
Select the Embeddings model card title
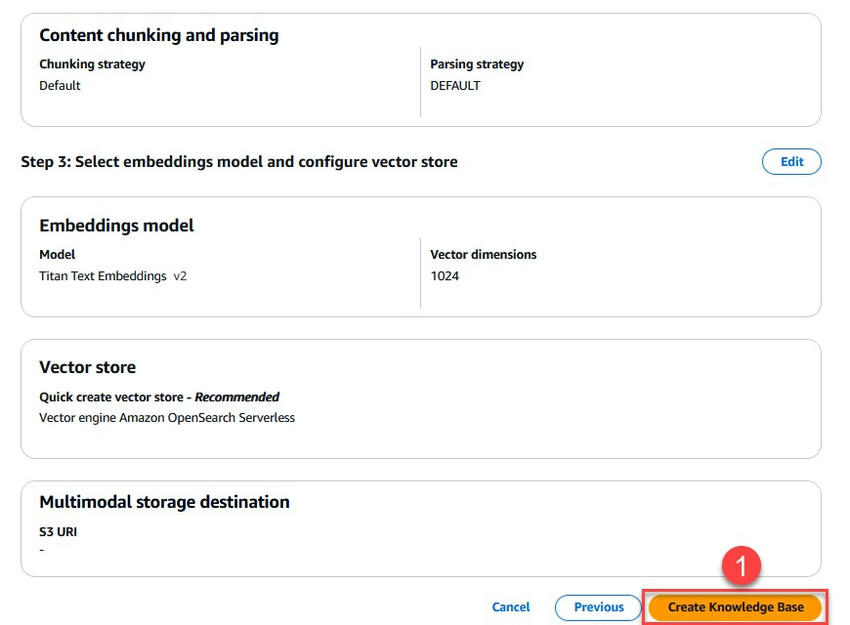(x=116, y=225)
